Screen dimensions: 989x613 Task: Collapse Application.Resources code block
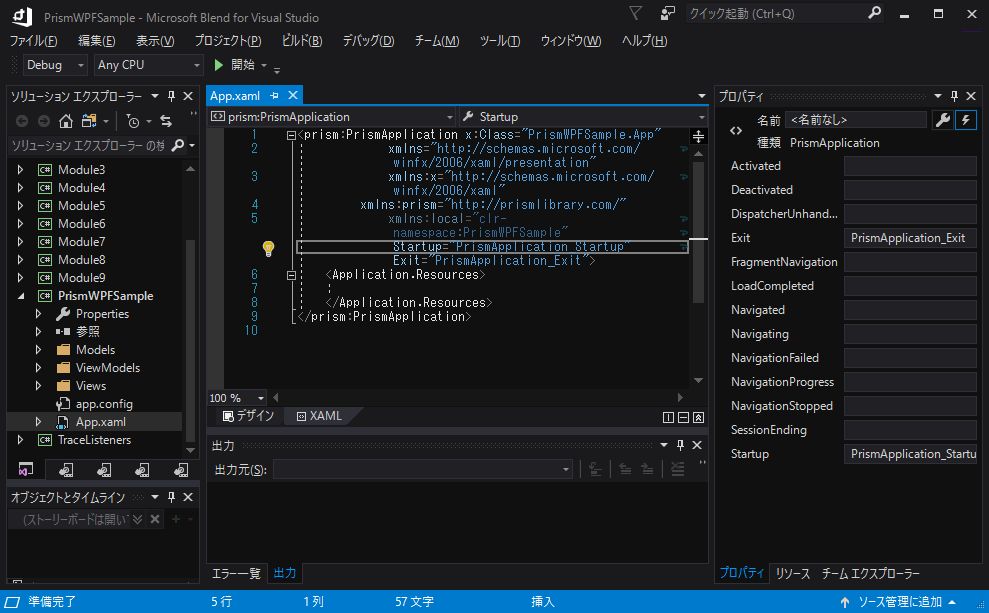(x=291, y=275)
